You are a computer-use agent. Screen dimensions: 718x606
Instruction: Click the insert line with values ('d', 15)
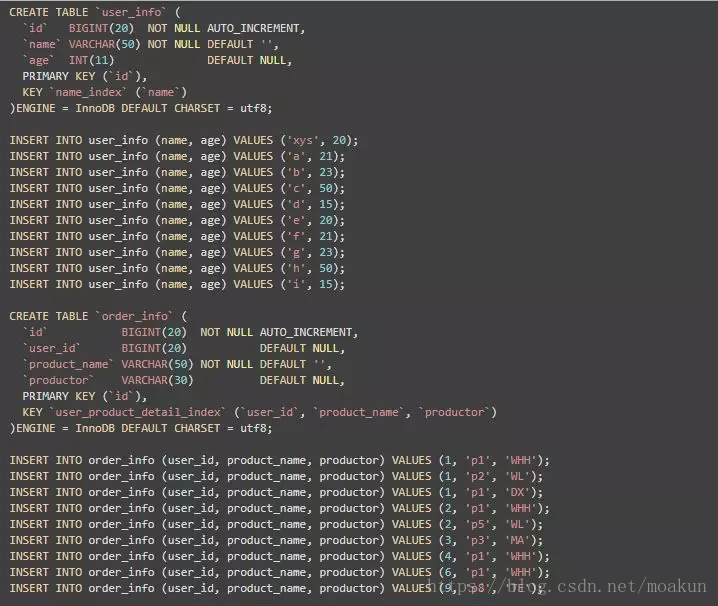[x=177, y=204]
